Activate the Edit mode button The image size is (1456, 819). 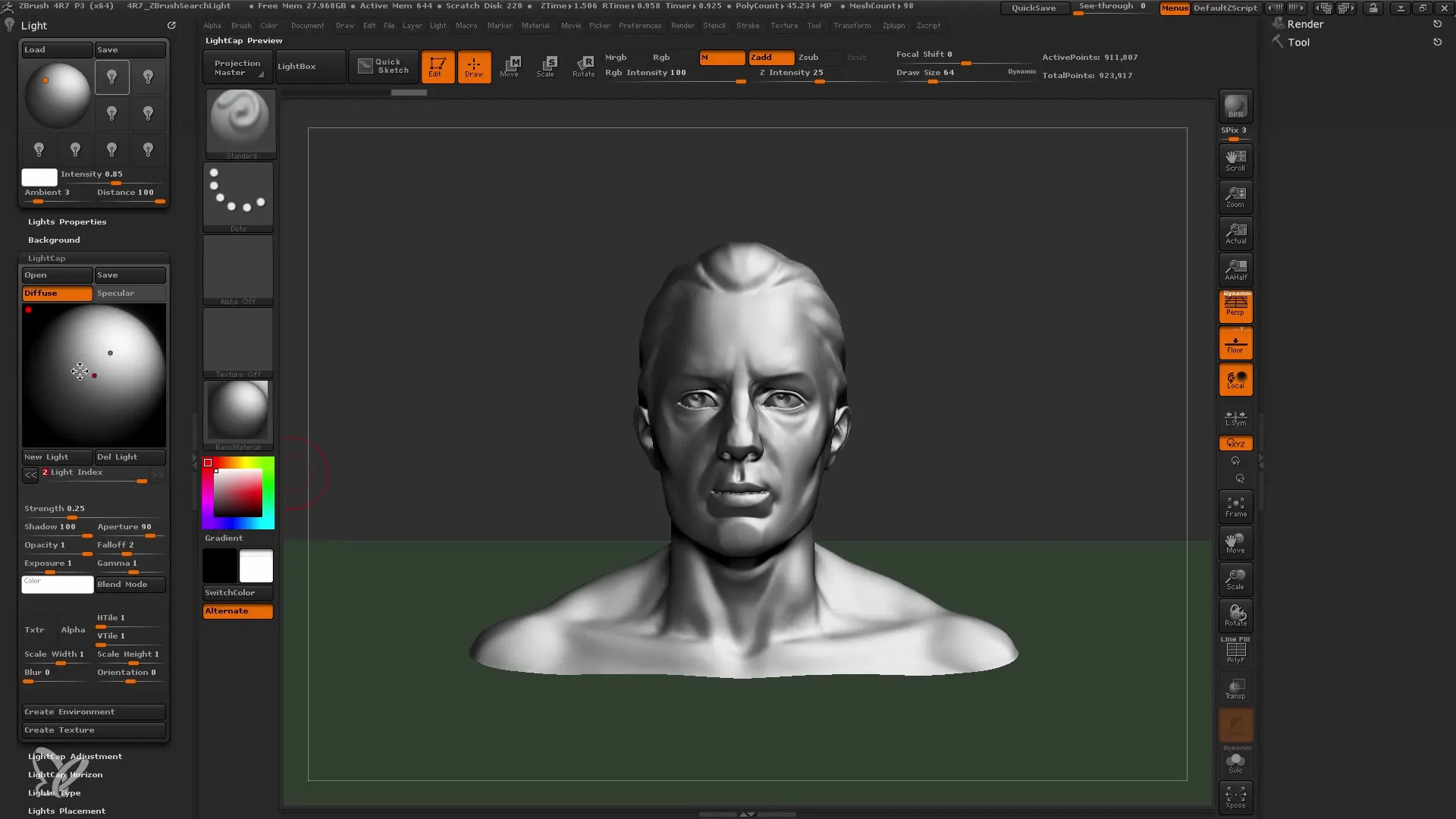click(438, 67)
